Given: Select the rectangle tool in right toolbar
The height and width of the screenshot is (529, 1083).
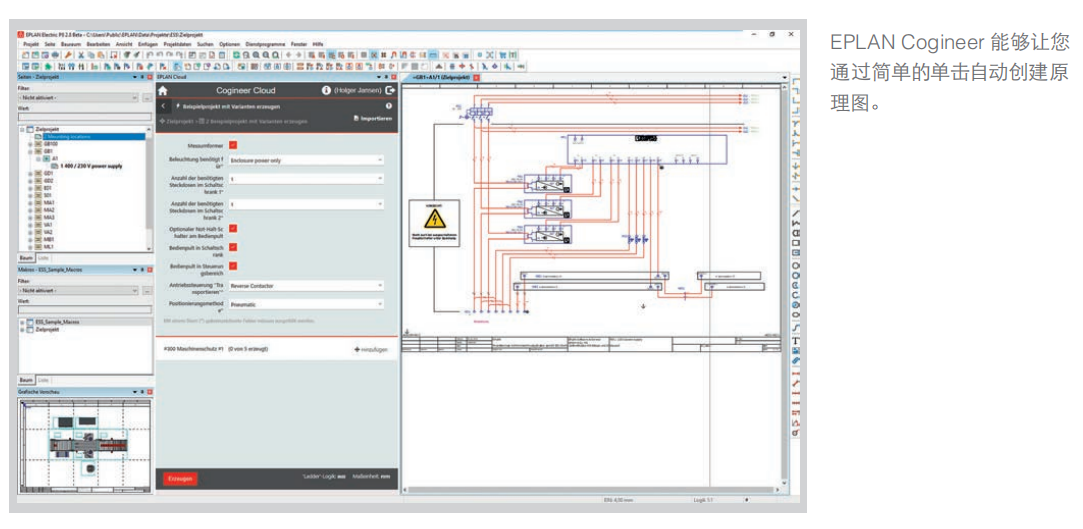Looking at the screenshot, I should coord(796,243).
